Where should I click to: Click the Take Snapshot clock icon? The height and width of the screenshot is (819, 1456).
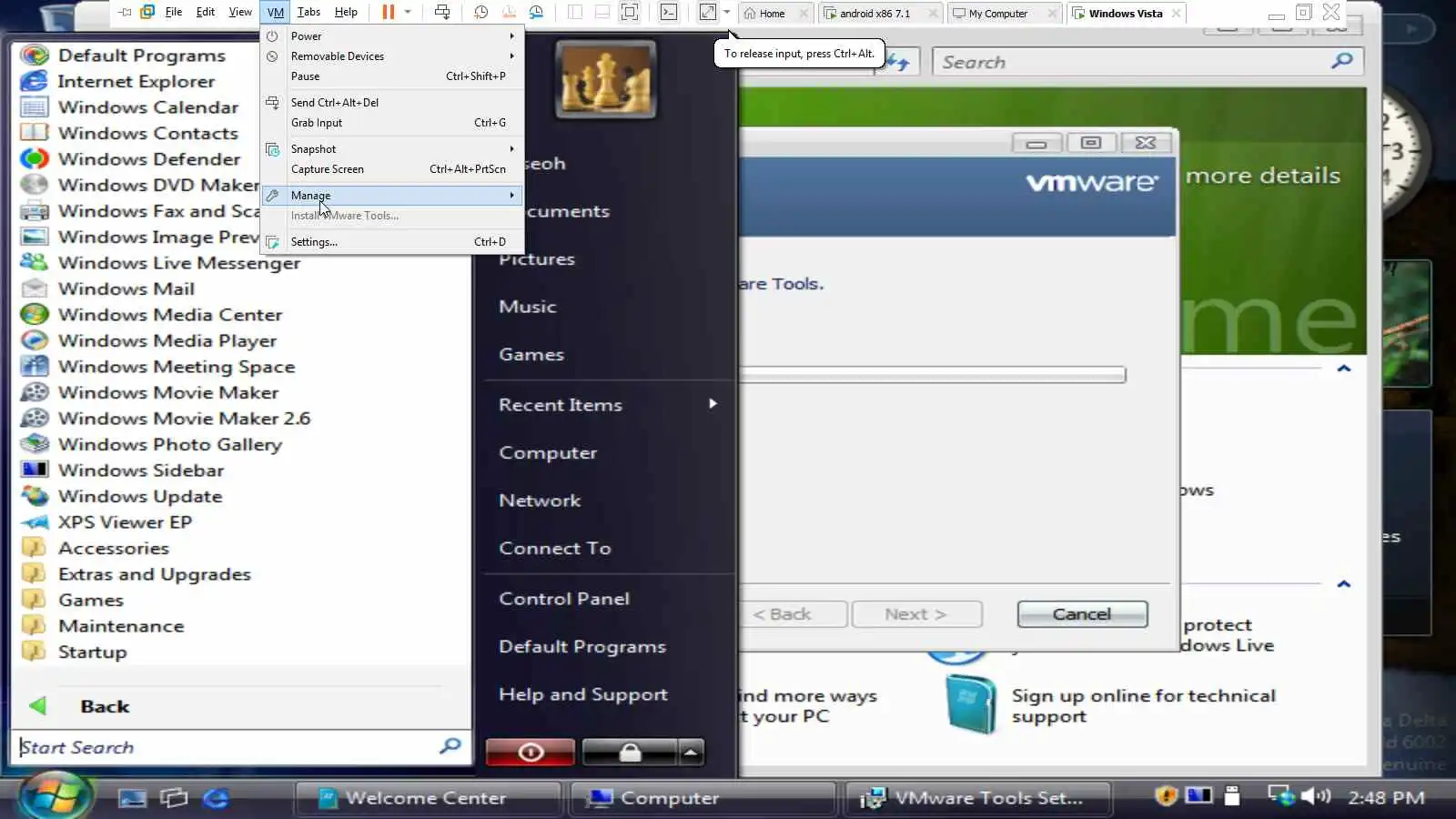pos(481,12)
